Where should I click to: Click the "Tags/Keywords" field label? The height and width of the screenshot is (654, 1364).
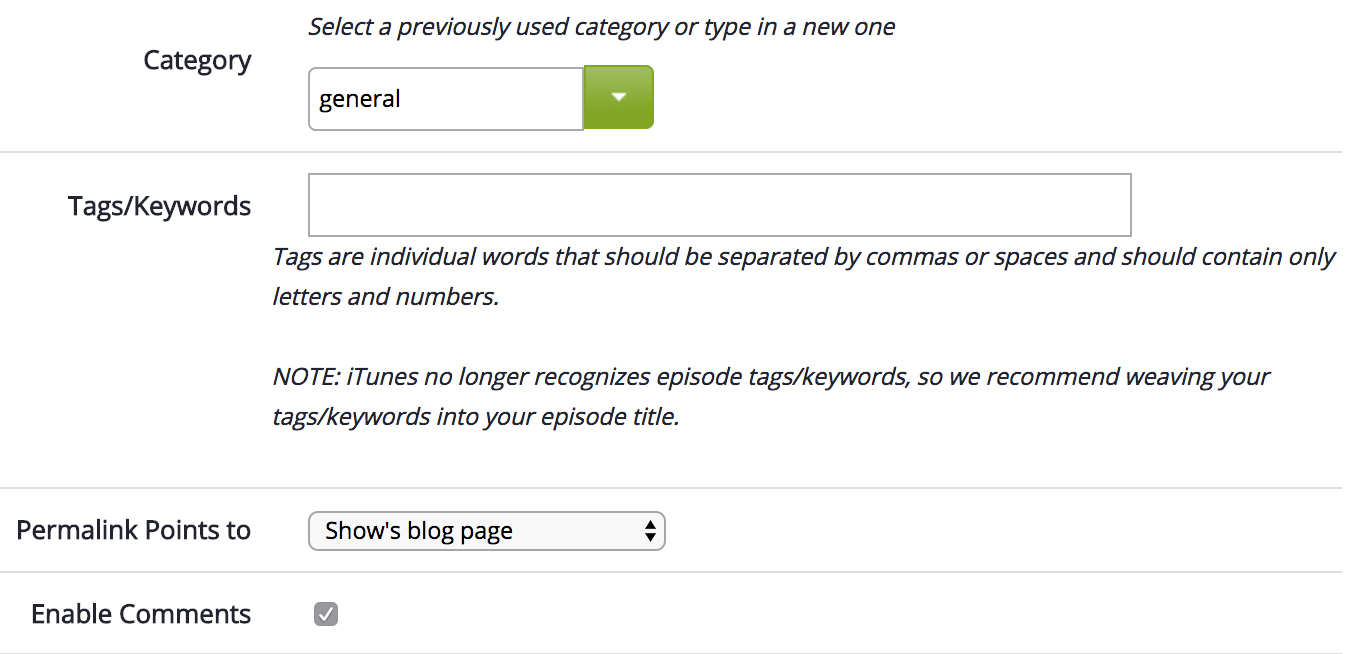[159, 206]
